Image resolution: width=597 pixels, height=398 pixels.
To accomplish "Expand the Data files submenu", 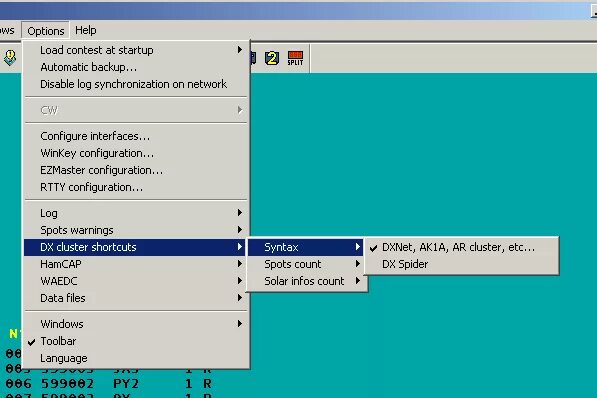I will click(x=136, y=298).
